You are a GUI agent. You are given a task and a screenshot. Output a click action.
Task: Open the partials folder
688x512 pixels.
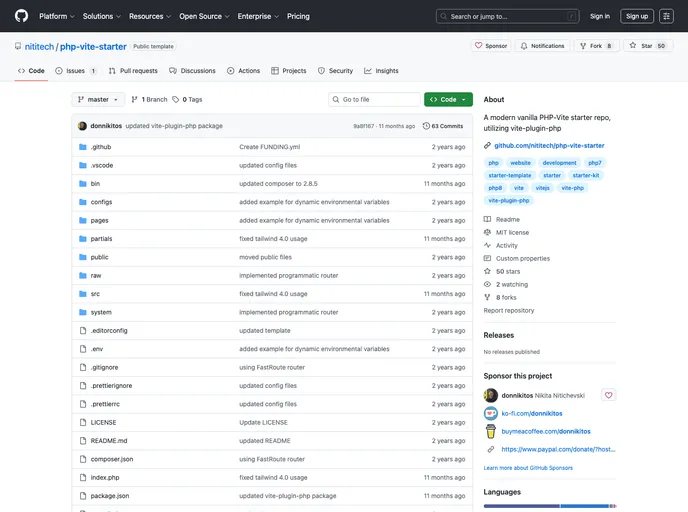101,239
